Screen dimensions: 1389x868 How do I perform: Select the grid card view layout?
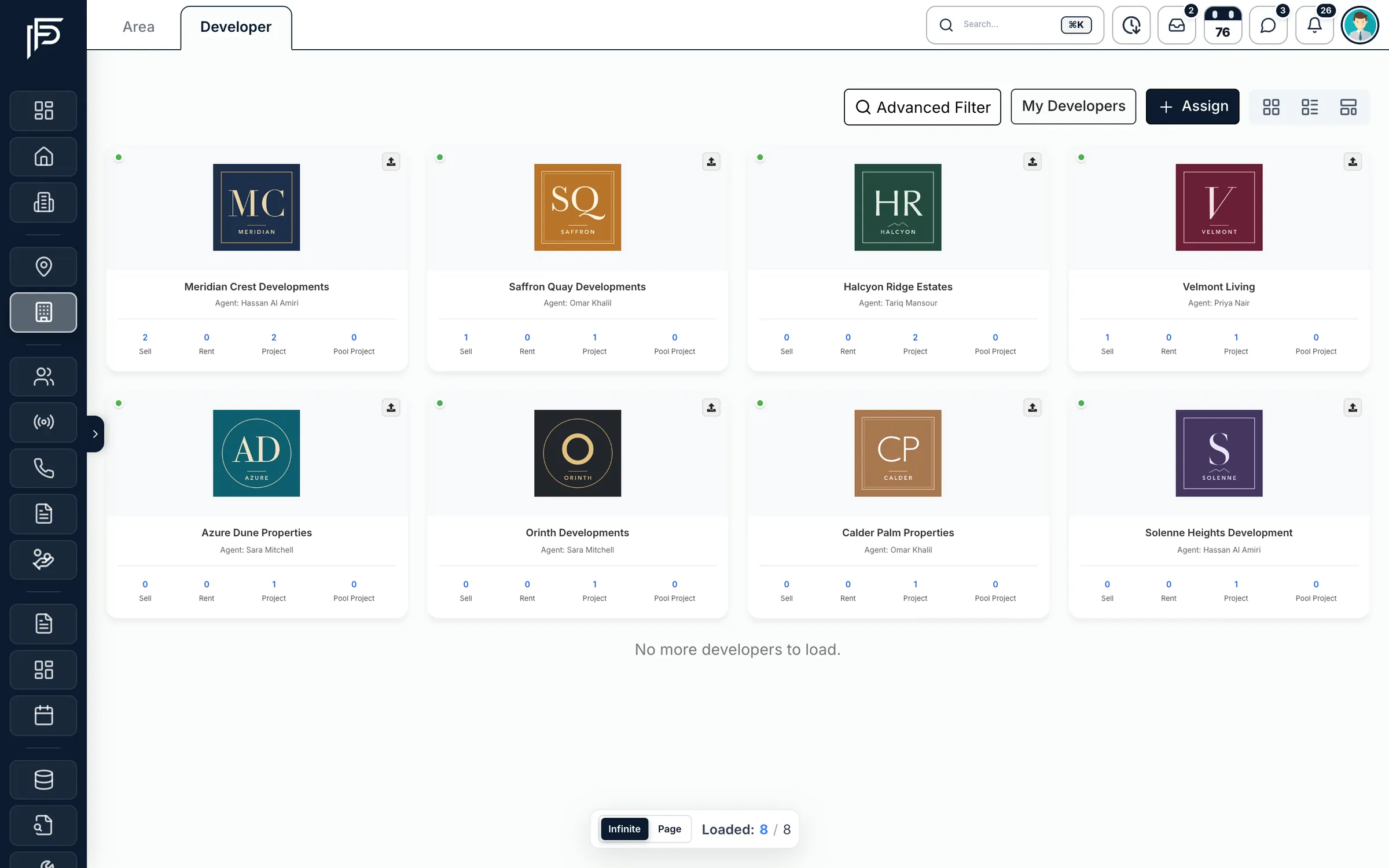pyautogui.click(x=1271, y=107)
